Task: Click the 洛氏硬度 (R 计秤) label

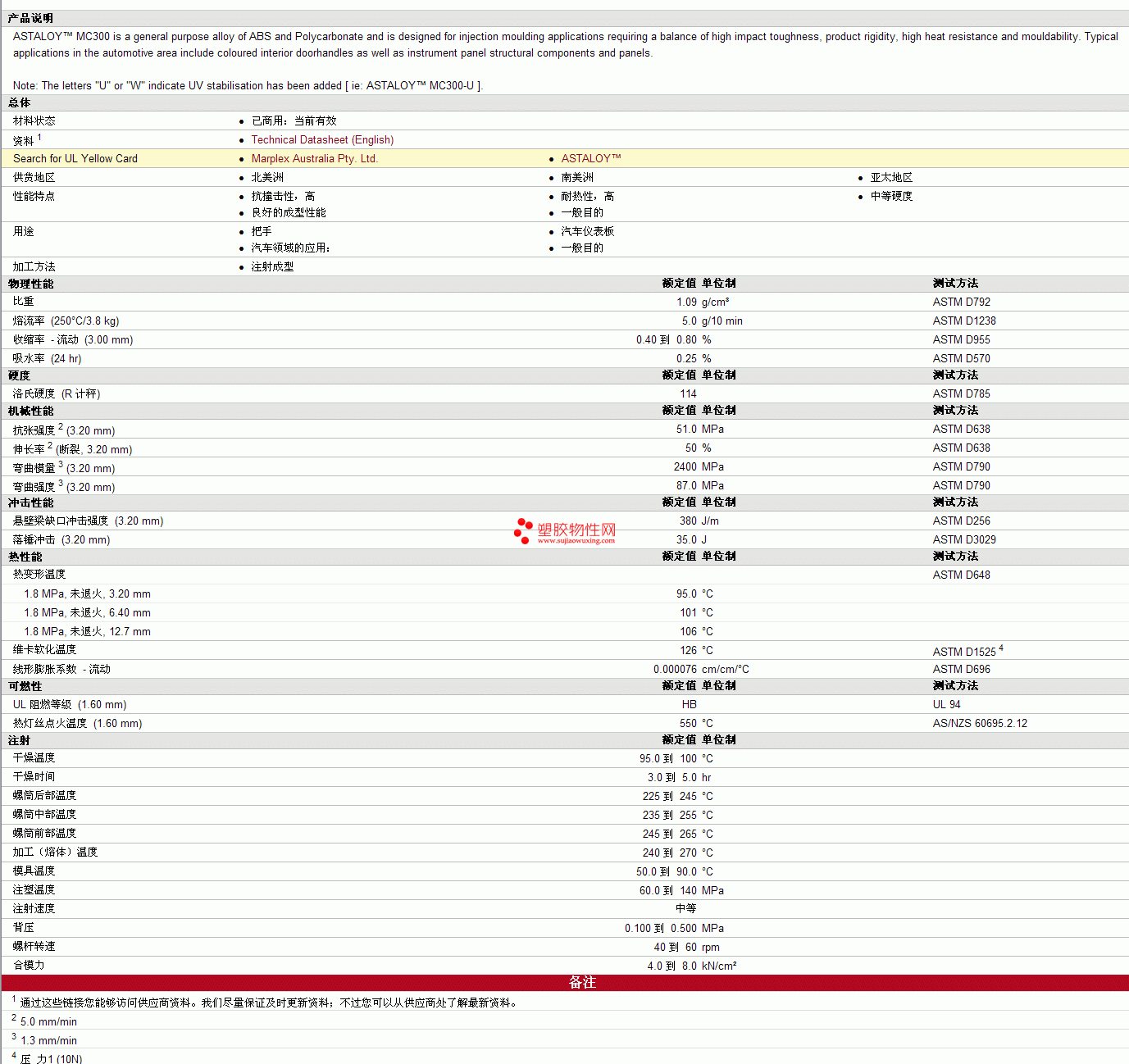Action: point(57,394)
